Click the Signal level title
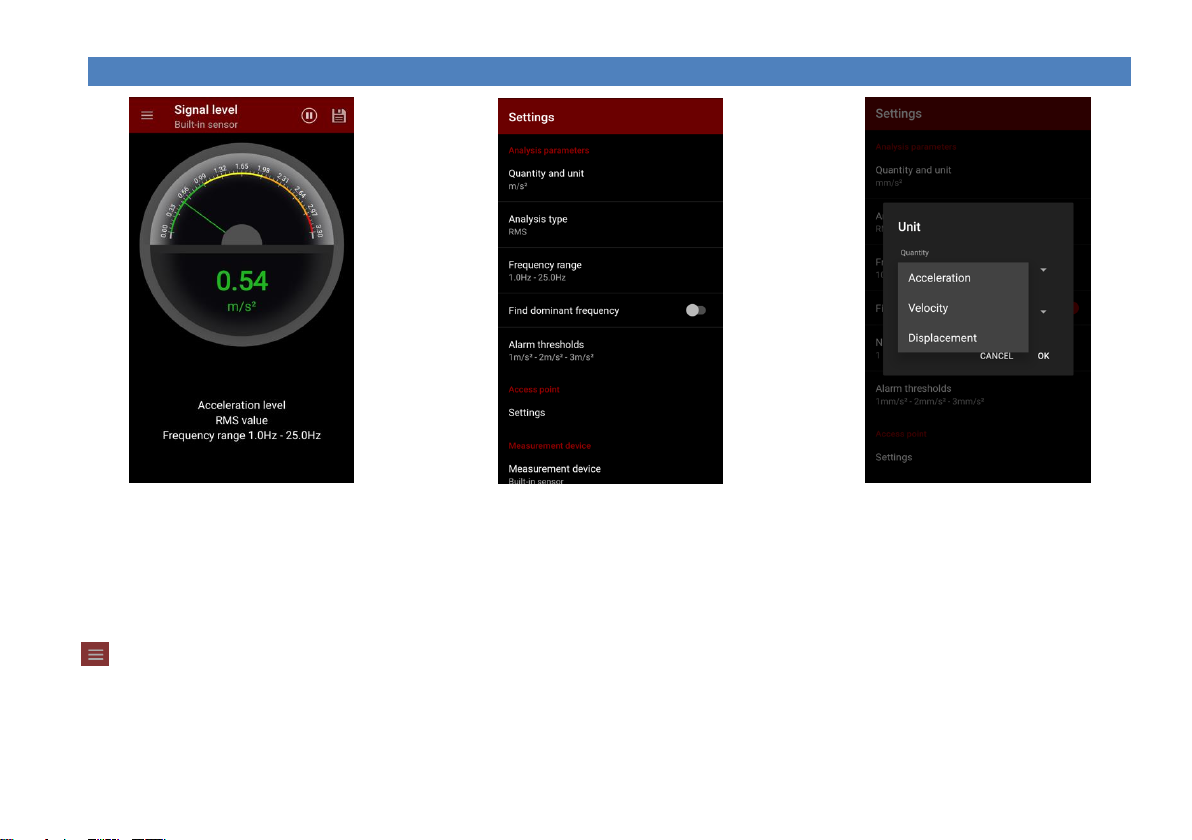This screenshot has height=840, width=1192. coord(205,110)
